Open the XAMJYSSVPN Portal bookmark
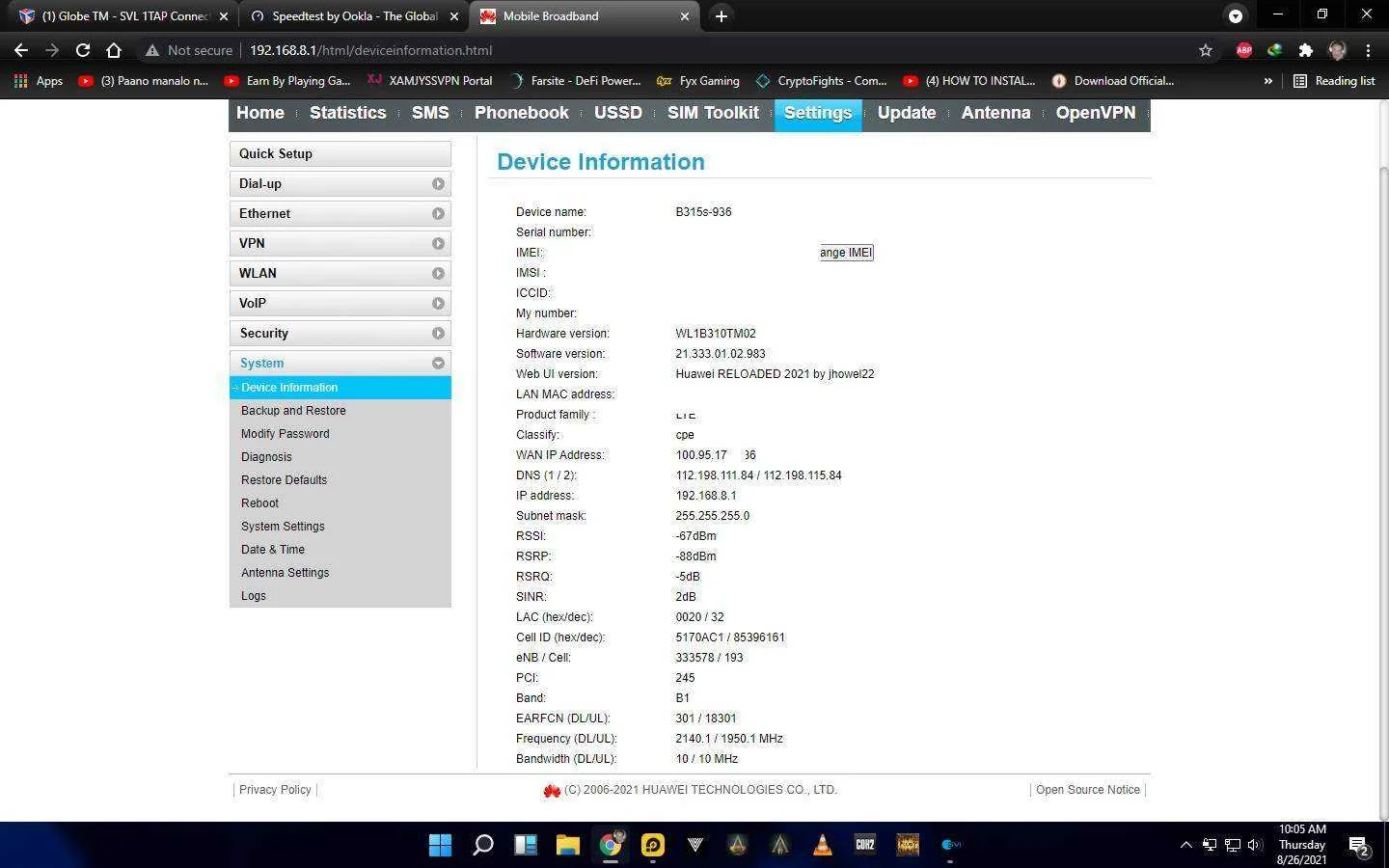Viewport: 1389px width, 868px height. tap(430, 81)
